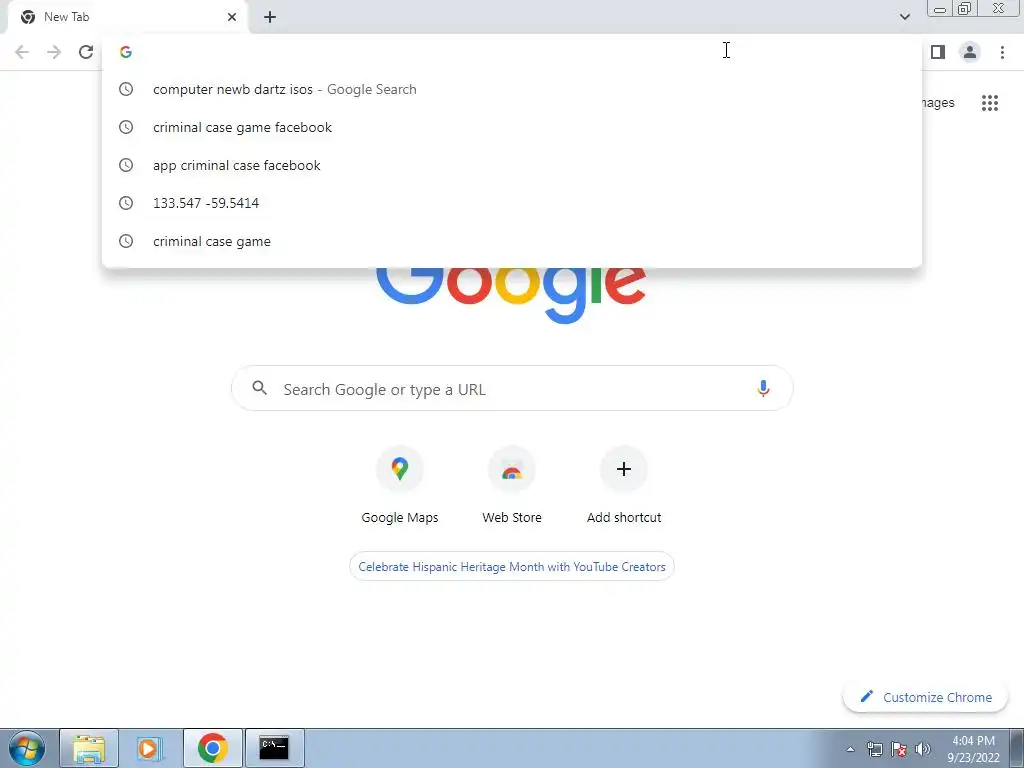Open the Action Center flag icon
Viewport: 1024px width, 768px height.
[x=899, y=749]
